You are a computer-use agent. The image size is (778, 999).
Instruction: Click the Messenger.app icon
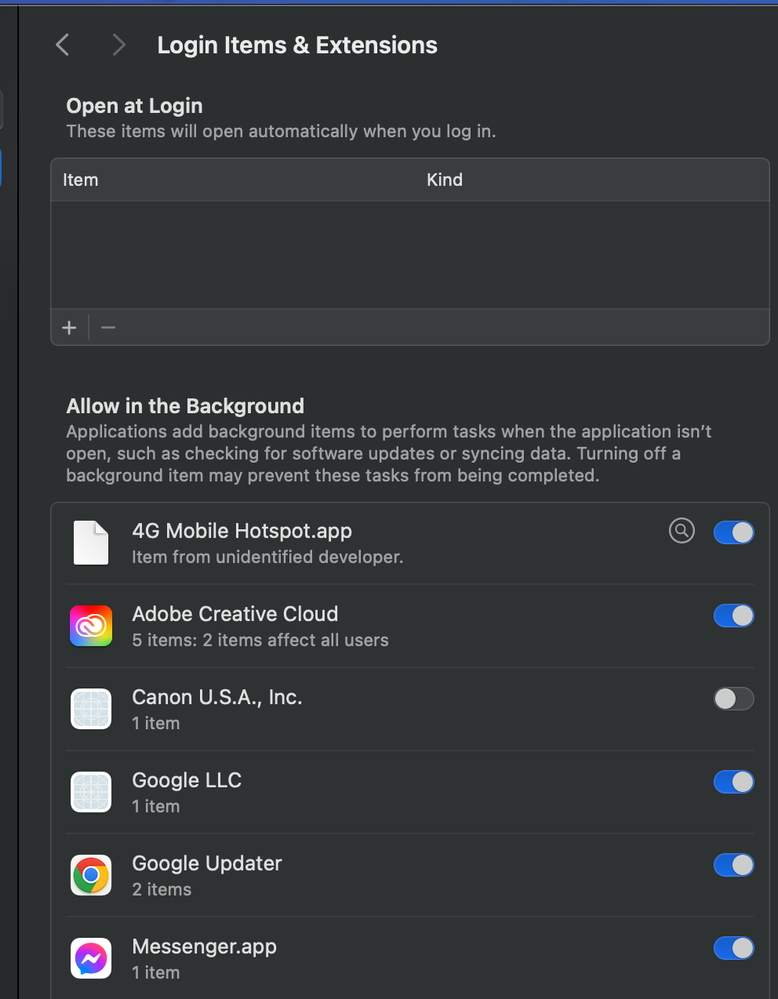pos(91,958)
